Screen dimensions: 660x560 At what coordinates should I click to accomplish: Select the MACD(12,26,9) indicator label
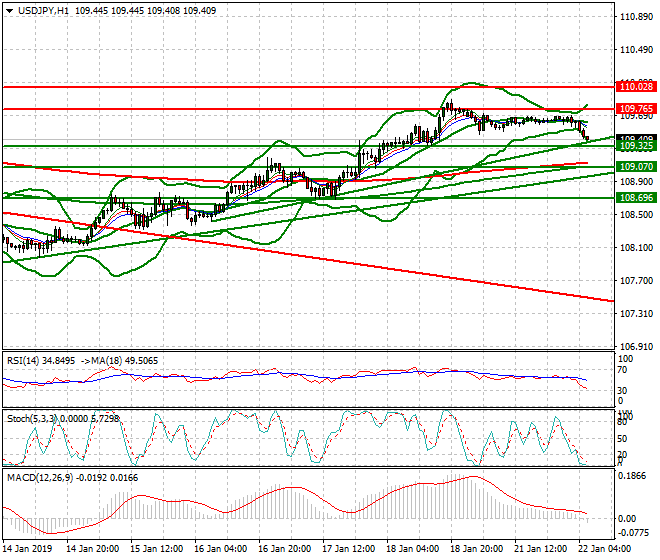tap(40, 477)
